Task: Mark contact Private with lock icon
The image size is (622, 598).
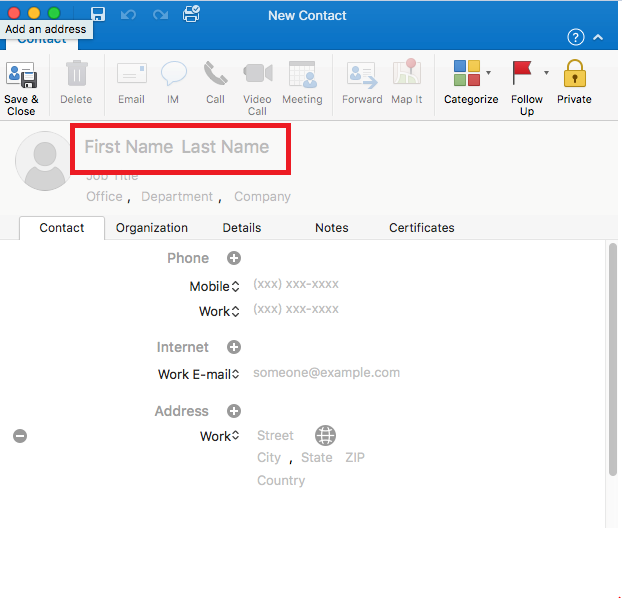Action: coord(574,73)
